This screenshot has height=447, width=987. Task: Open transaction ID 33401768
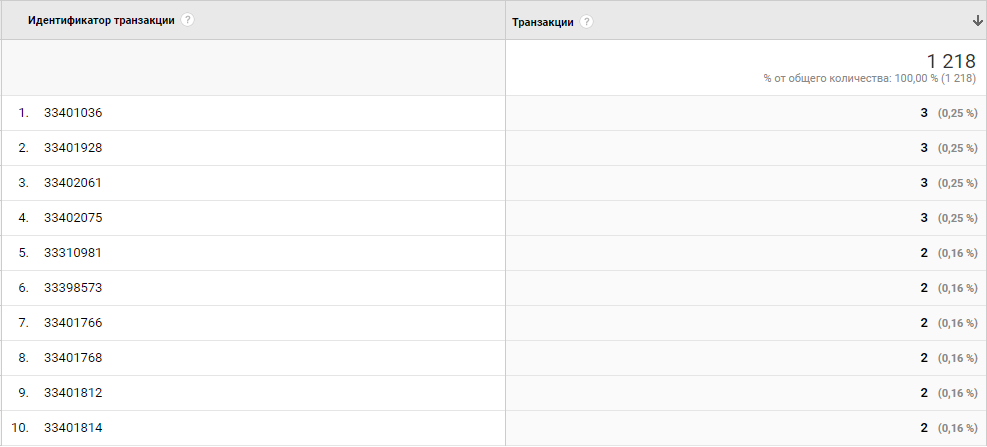tap(73, 358)
